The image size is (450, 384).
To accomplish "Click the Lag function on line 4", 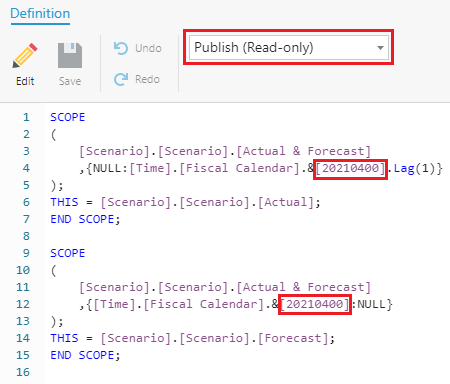I will point(404,168).
